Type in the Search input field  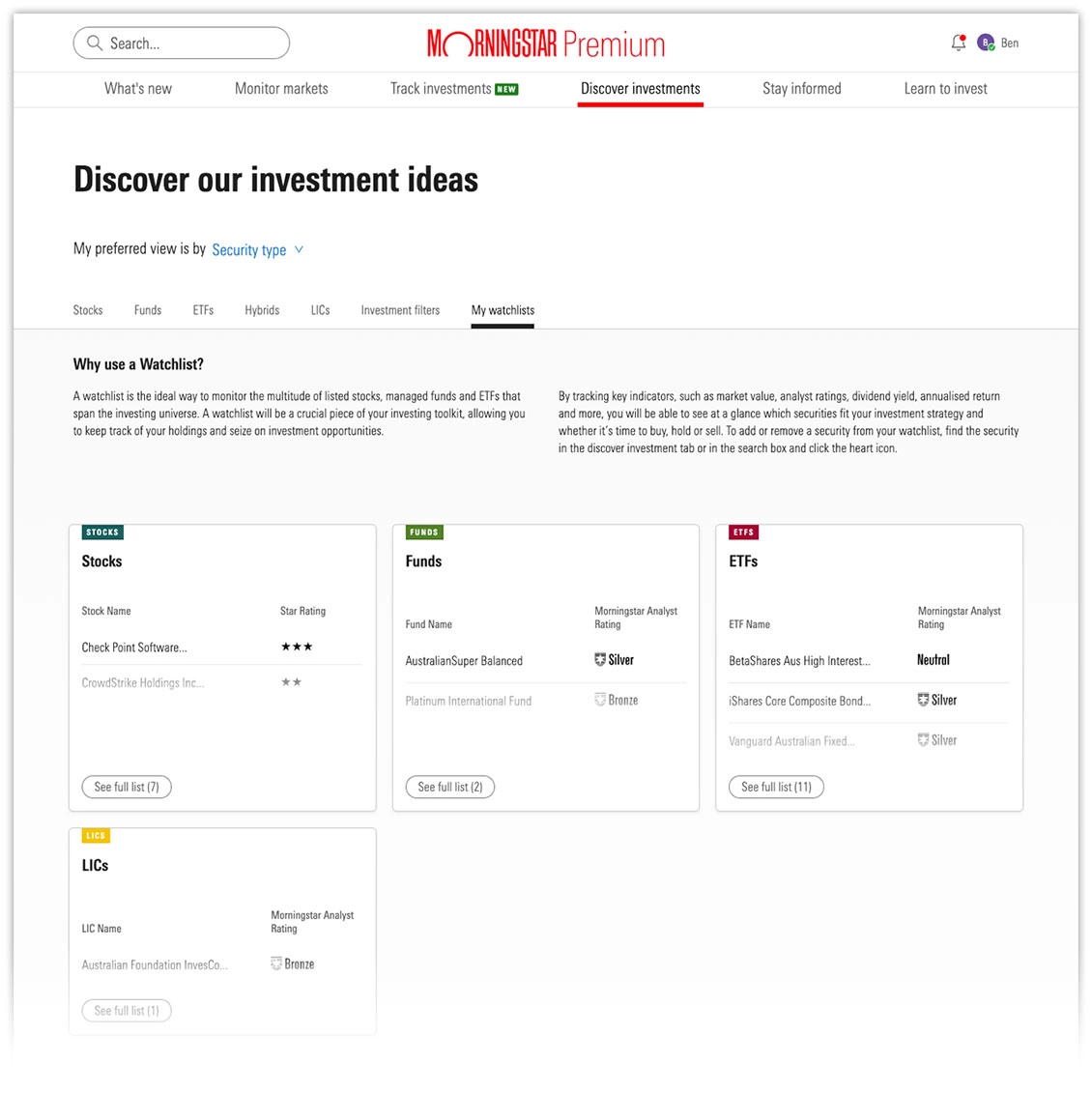click(x=193, y=43)
